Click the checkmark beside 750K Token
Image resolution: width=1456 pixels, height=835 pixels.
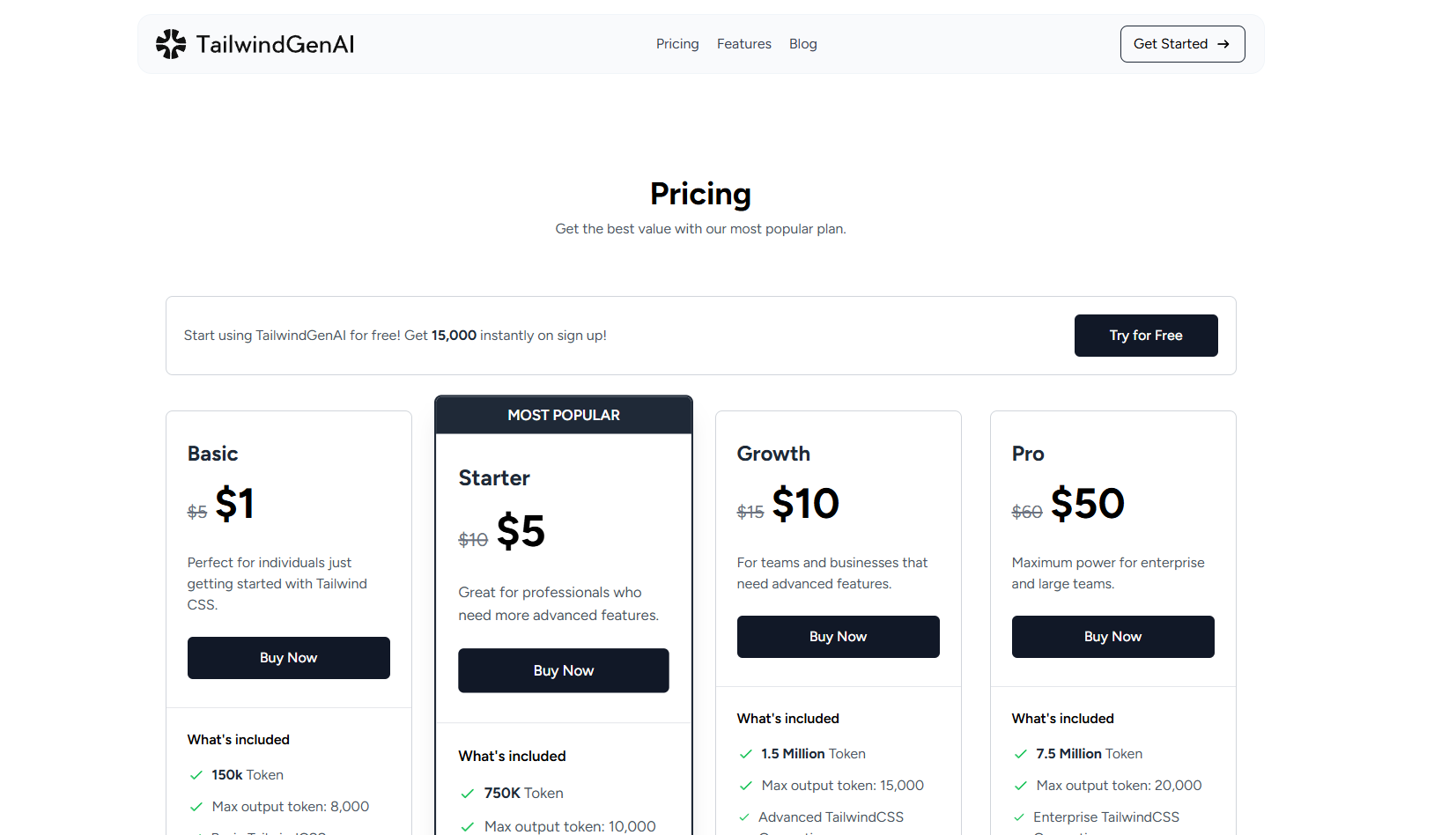click(466, 793)
